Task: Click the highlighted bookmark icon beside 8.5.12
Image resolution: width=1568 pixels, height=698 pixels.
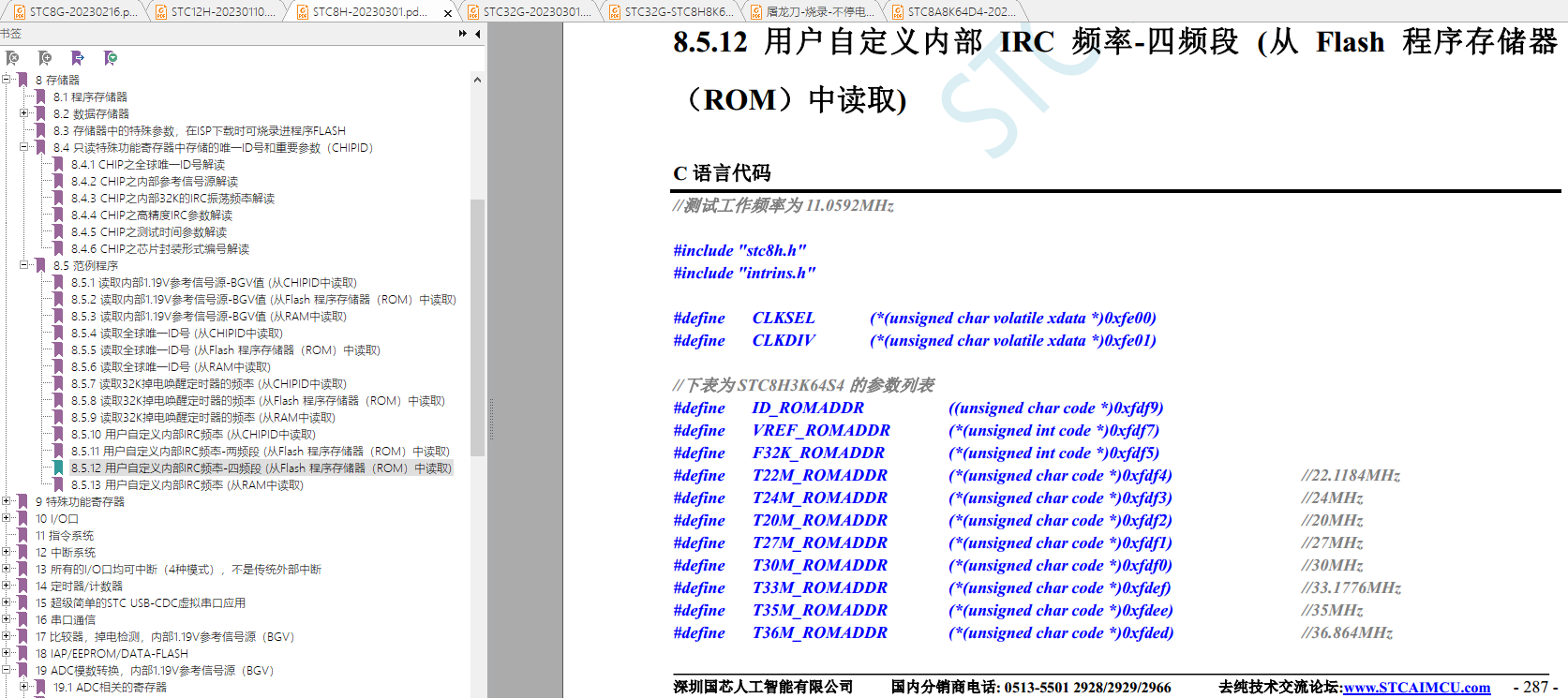Action: pyautogui.click(x=58, y=468)
